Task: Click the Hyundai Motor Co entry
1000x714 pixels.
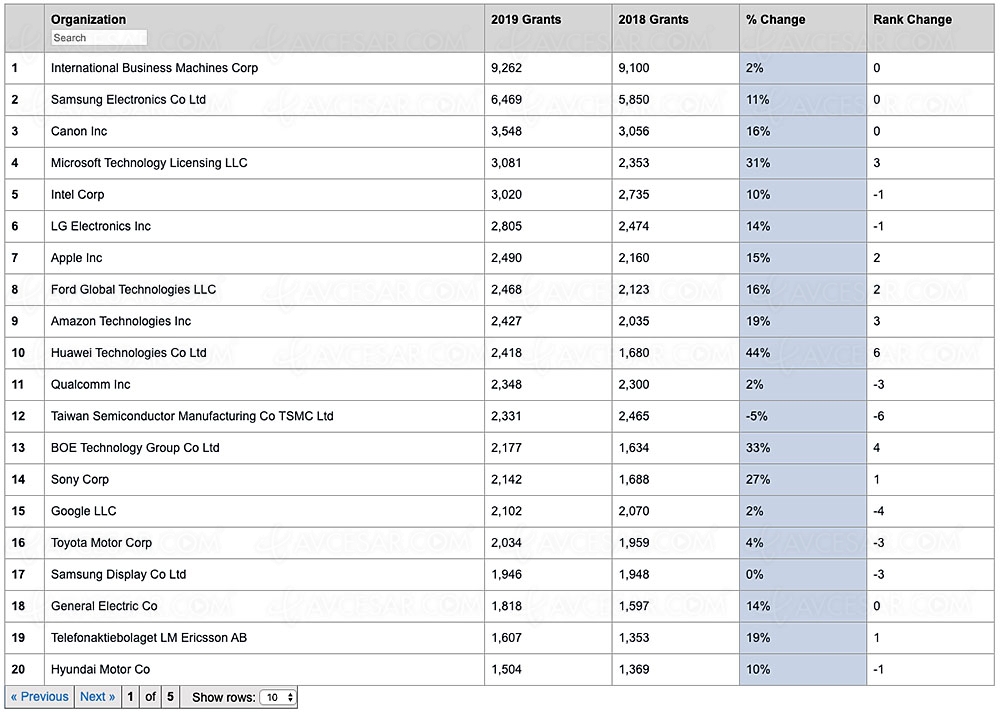Action: click(100, 670)
